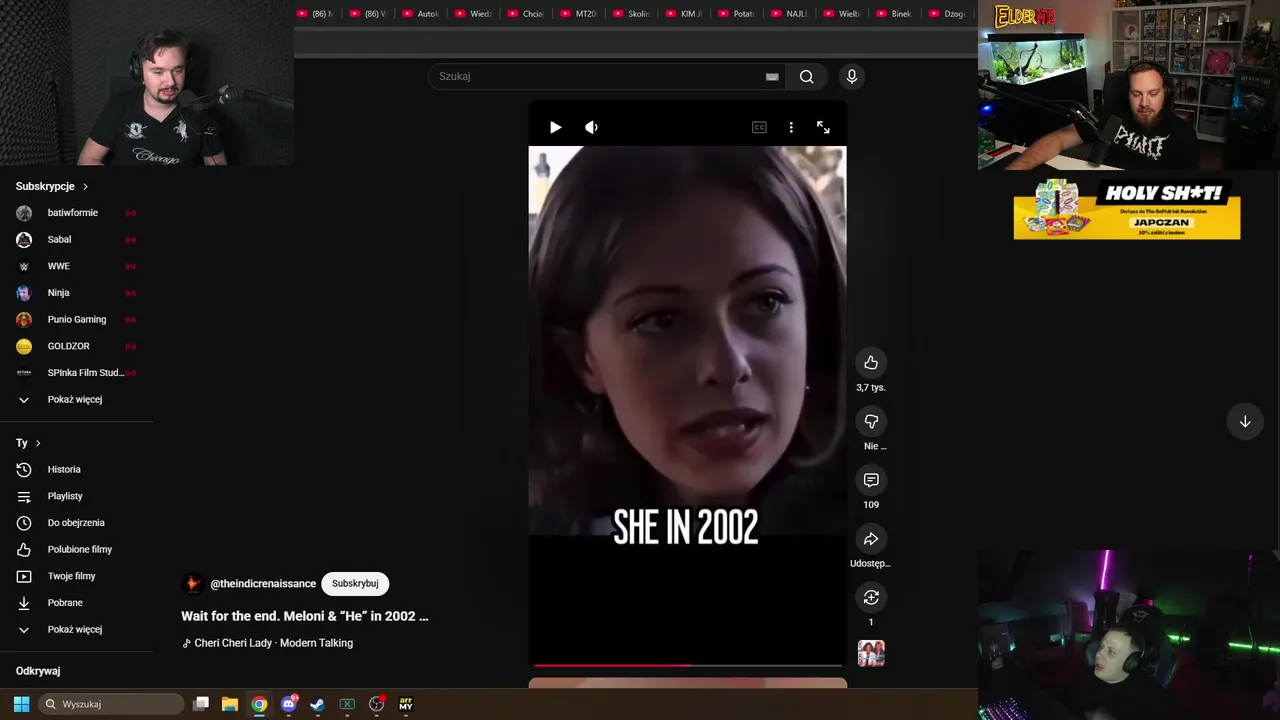Image resolution: width=1280 pixels, height=720 pixels.
Task: Open the three-dot more options menu
Action: click(x=791, y=127)
